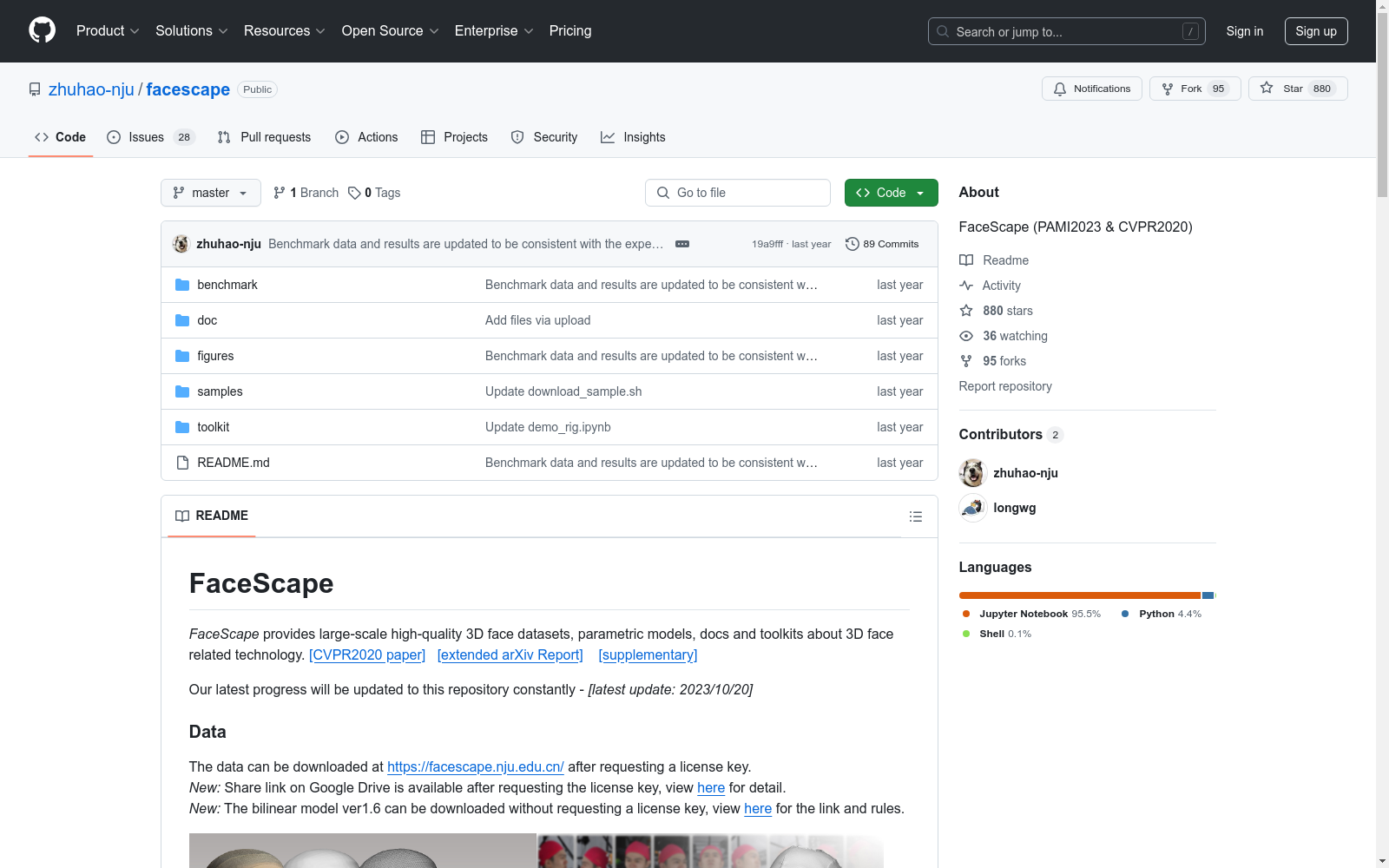Click Report repository link
The image size is (1389, 868).
point(1005,386)
